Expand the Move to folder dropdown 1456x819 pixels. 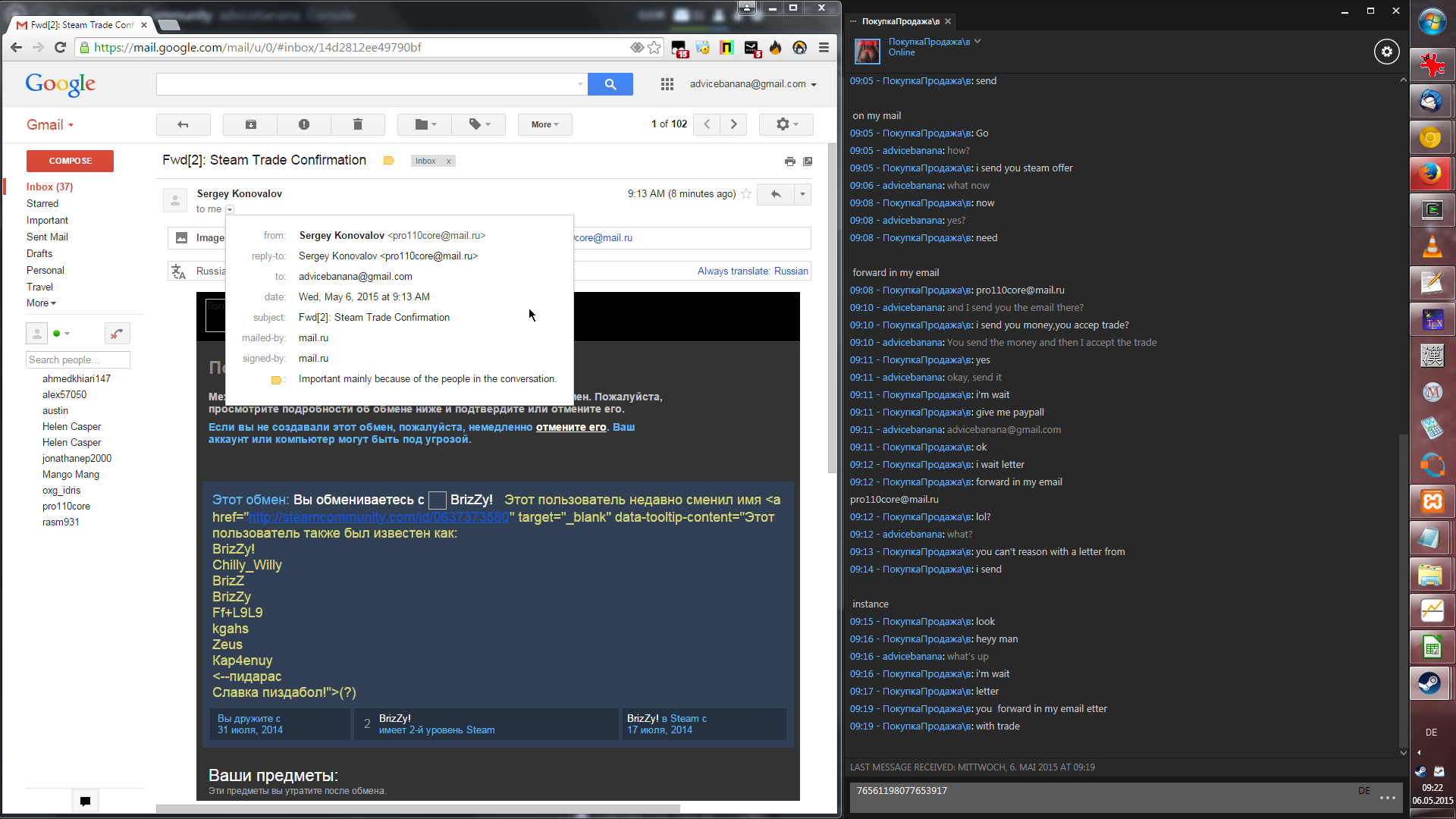[425, 124]
